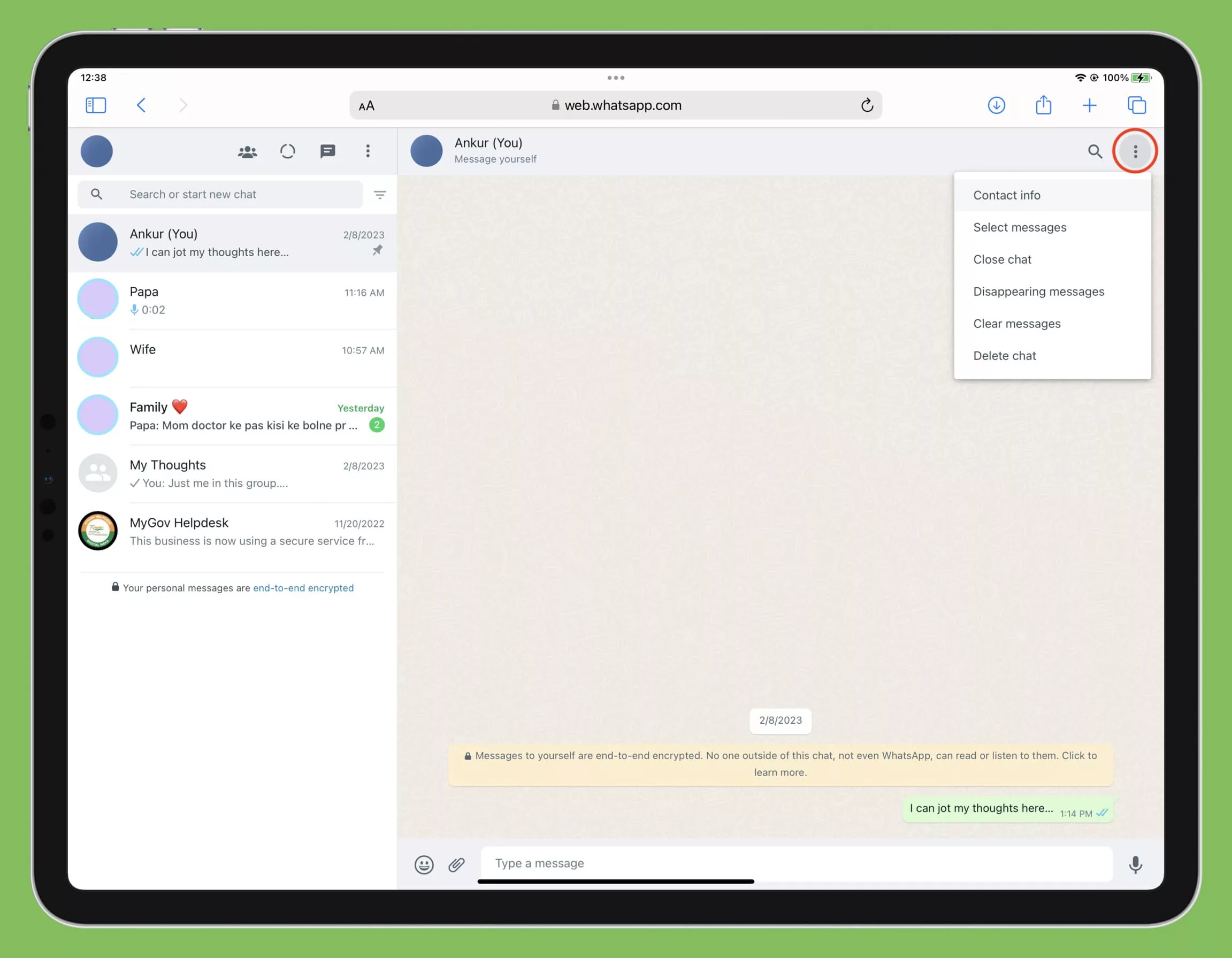Open a new tab with plus icon
This screenshot has height=958, width=1232.
tap(1090, 105)
